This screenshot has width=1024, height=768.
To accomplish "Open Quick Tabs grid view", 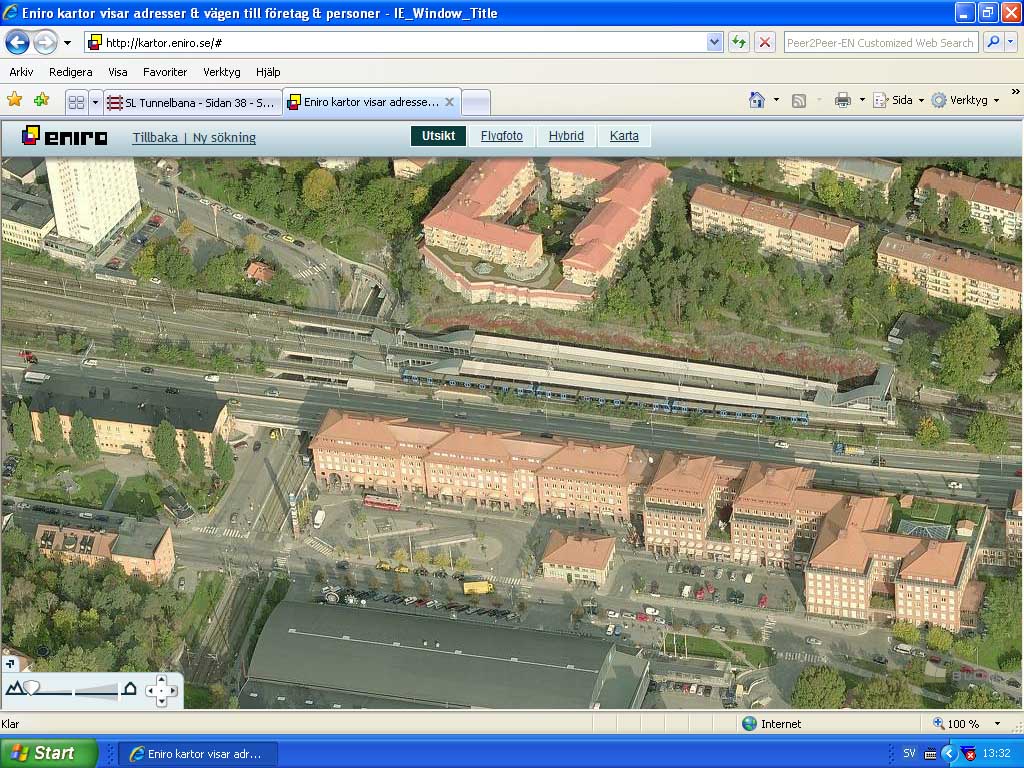I will pyautogui.click(x=76, y=102).
